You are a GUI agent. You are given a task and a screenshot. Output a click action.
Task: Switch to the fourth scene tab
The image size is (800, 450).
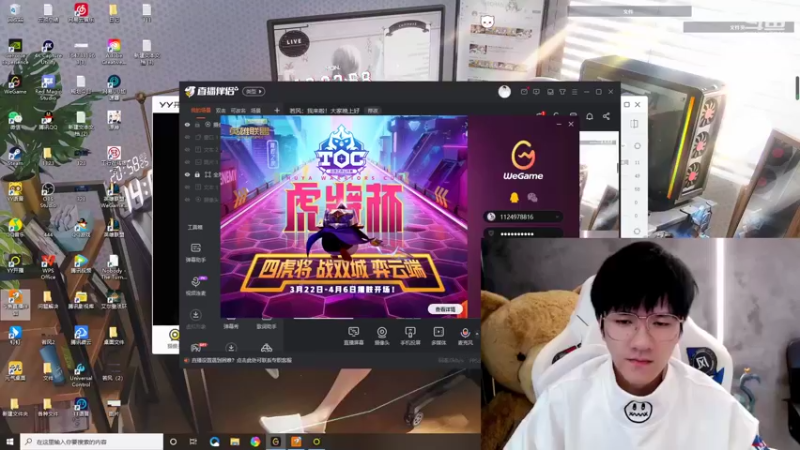[256, 110]
